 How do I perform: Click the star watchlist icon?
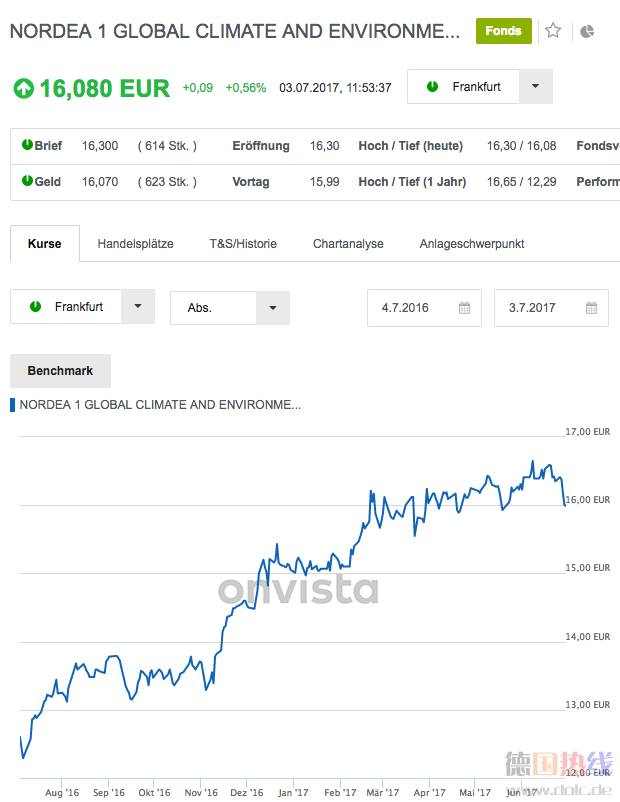point(553,31)
